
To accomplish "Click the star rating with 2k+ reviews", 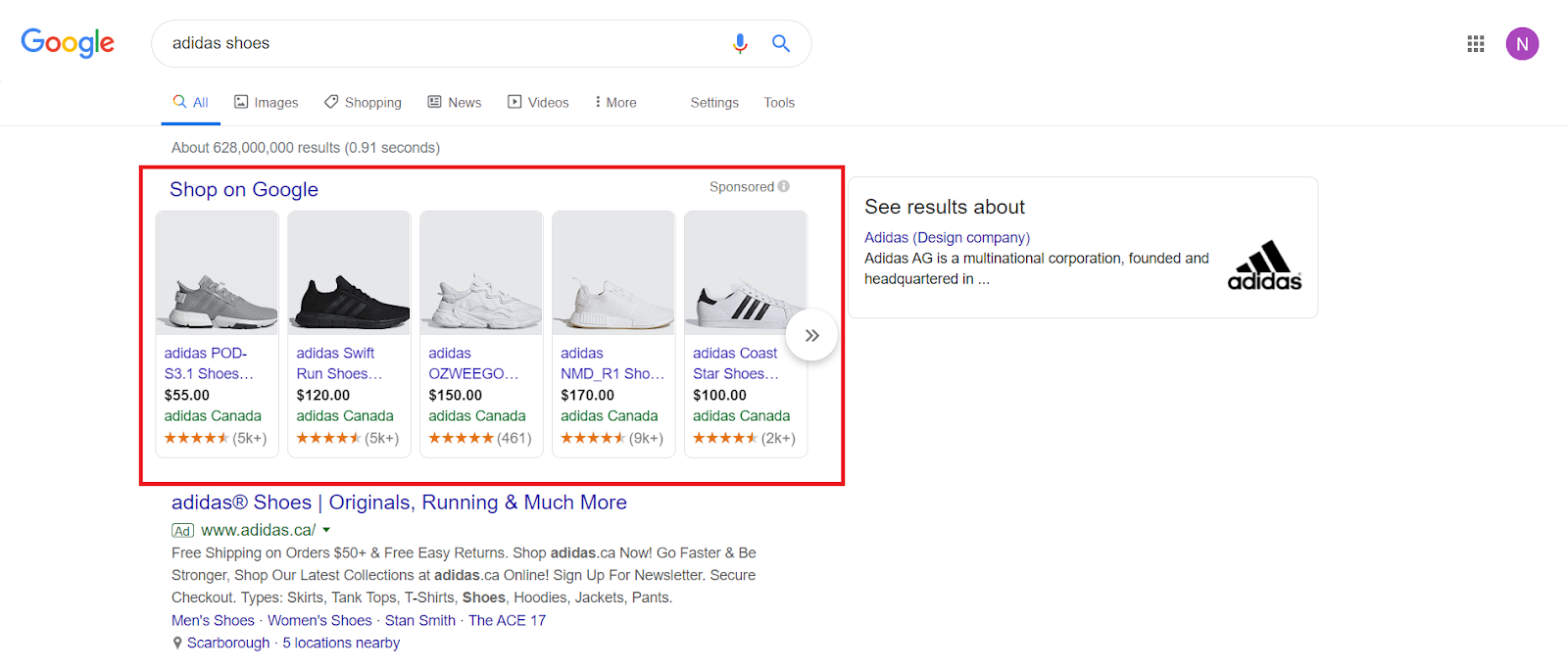I will (x=745, y=438).
